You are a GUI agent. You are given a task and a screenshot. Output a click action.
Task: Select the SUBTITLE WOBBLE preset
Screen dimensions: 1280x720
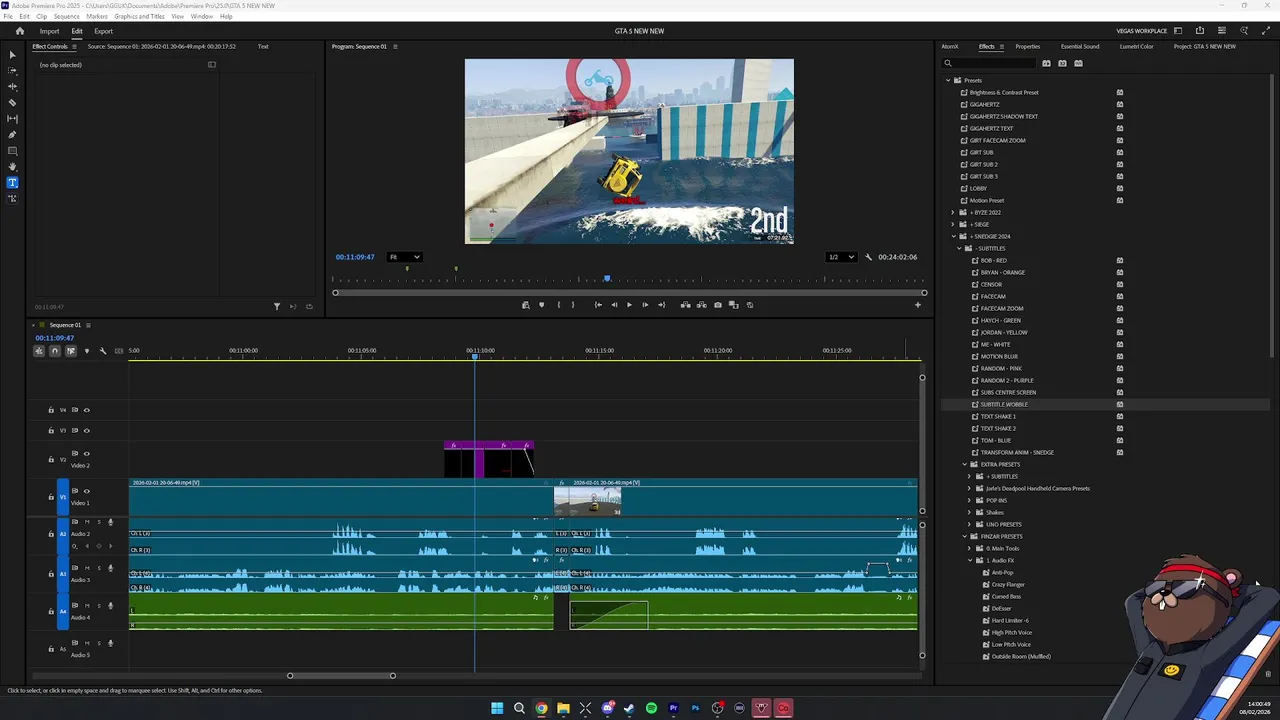[1004, 404]
